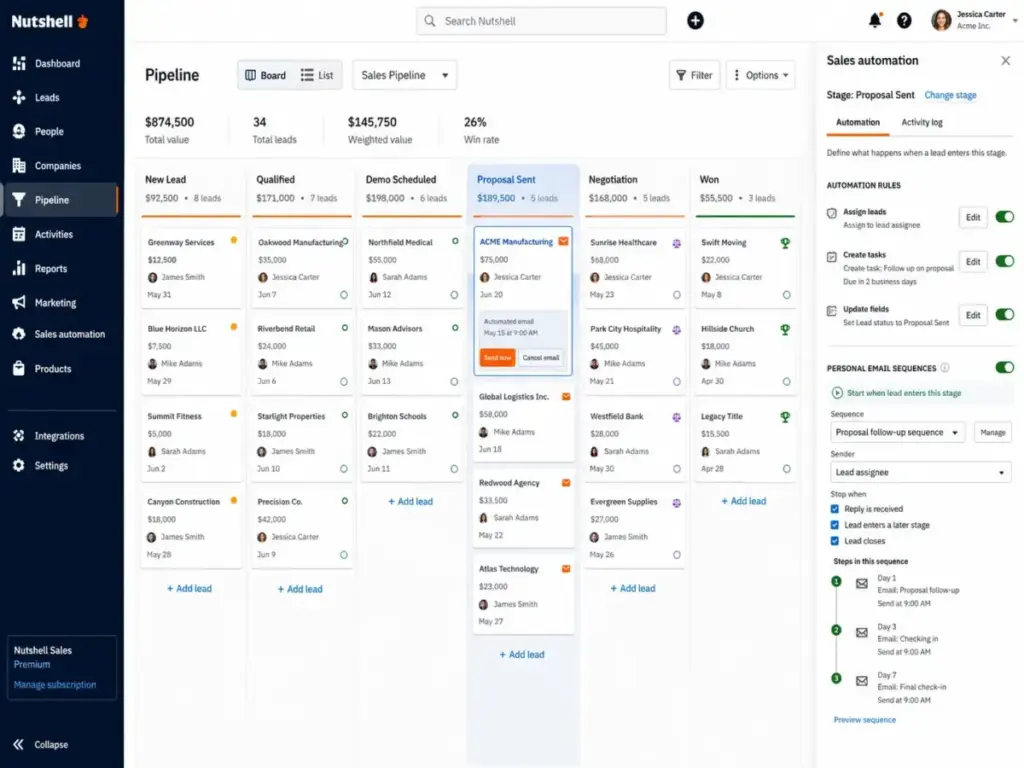The height and width of the screenshot is (768, 1024).
Task: Click status icon on Sunrise Healthcare card
Action: click(677, 244)
